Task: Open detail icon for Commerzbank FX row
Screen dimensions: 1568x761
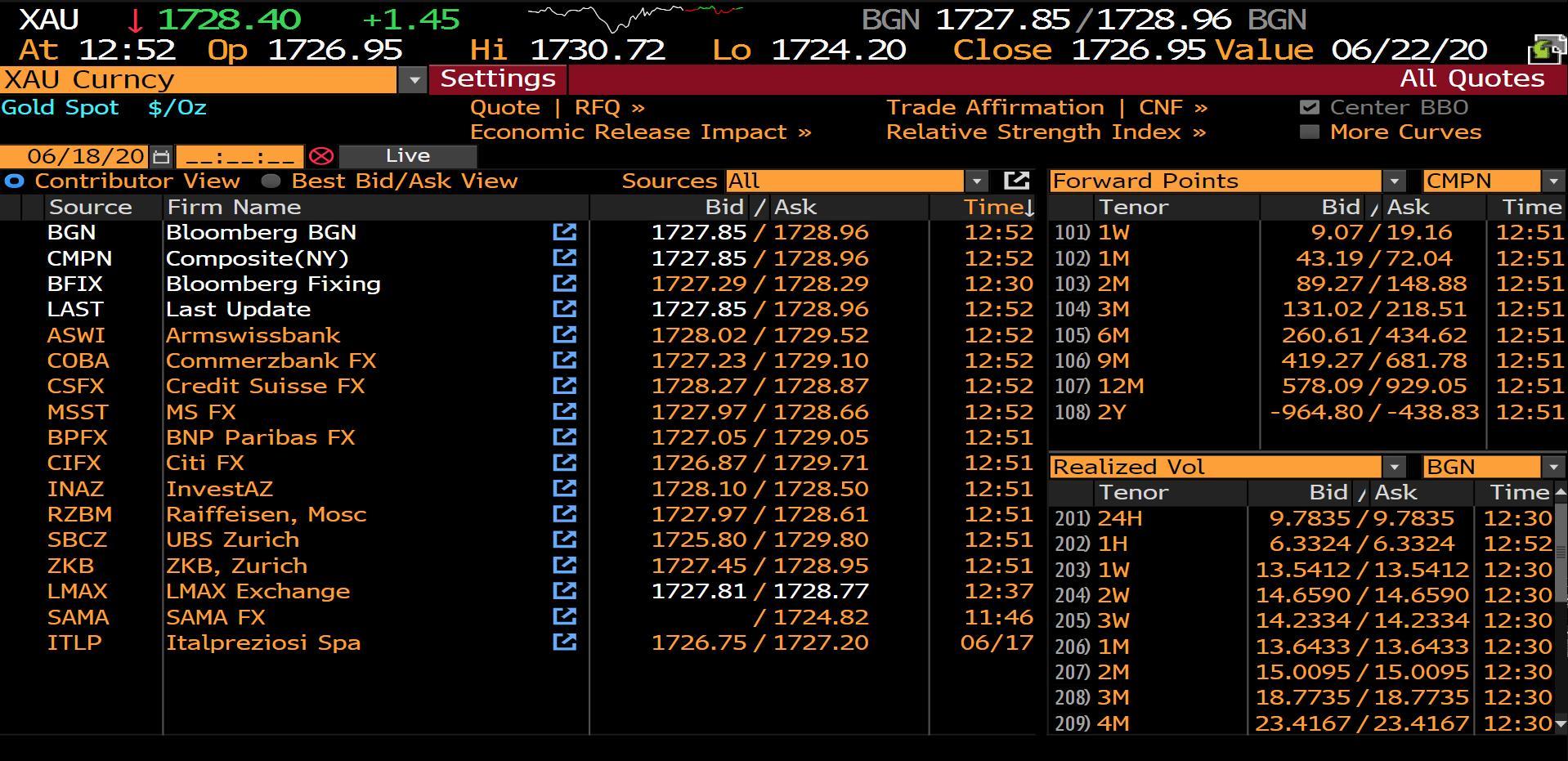Action: pos(564,360)
